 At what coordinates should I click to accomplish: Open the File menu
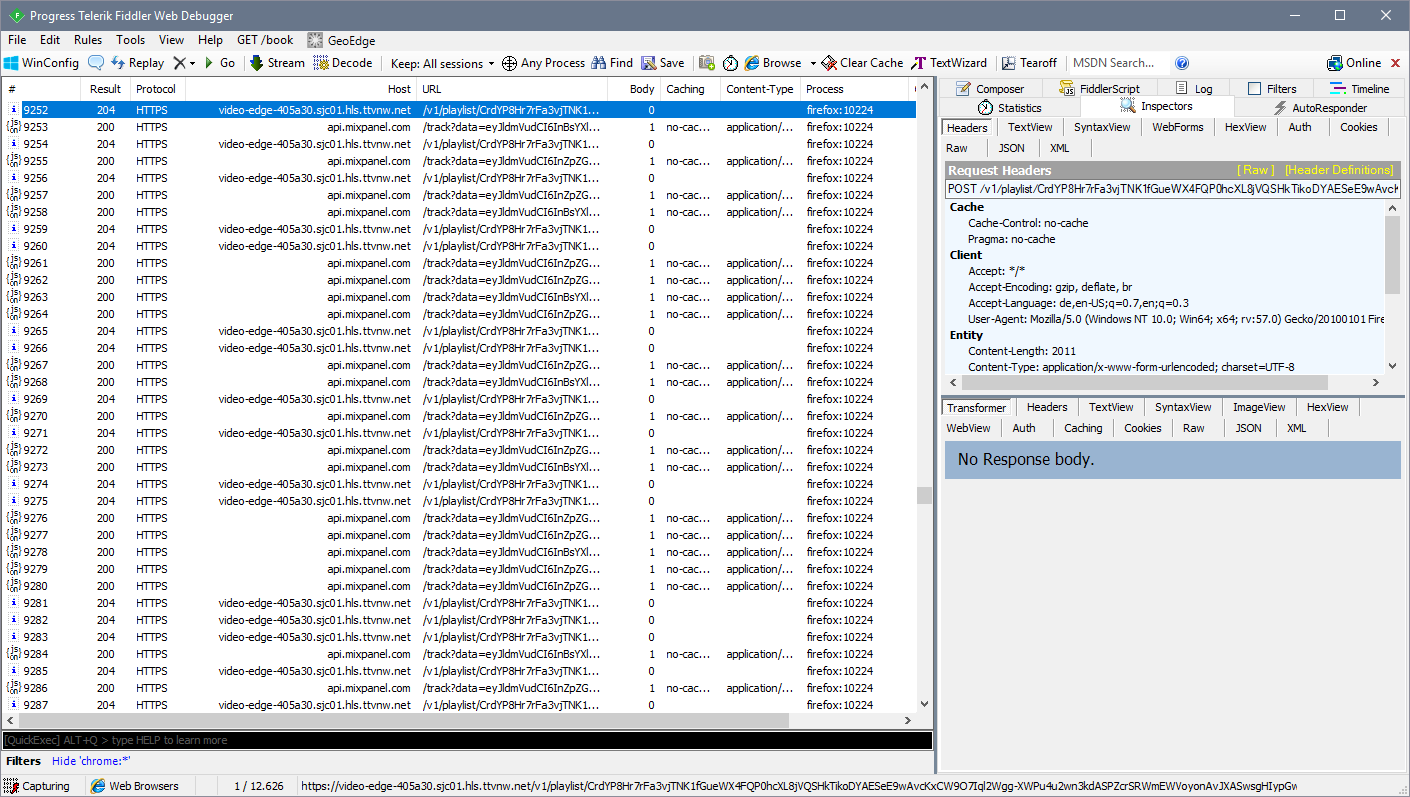point(17,40)
